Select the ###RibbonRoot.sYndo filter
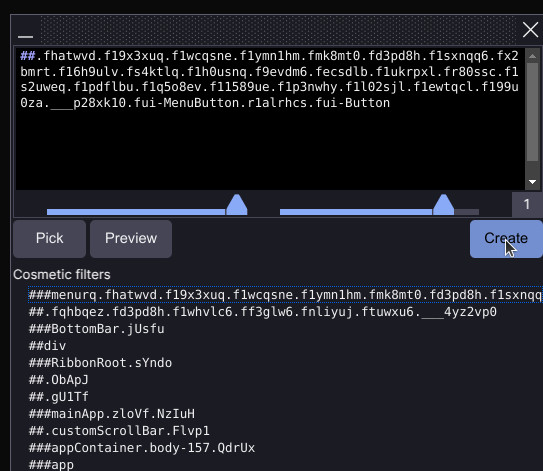This screenshot has height=471, width=543. pyautogui.click(x=100, y=363)
